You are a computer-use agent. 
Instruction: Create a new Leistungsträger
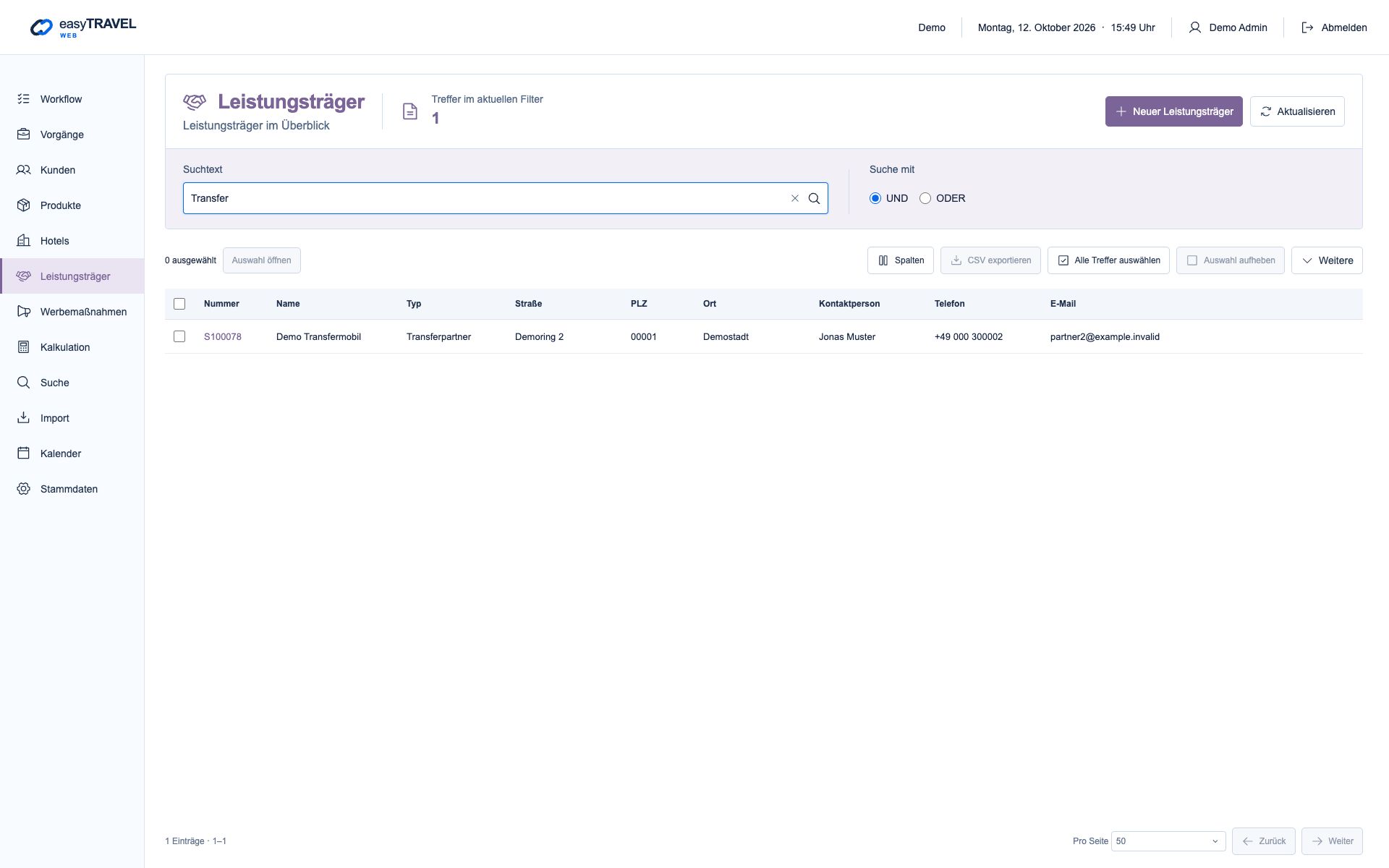[x=1173, y=111]
